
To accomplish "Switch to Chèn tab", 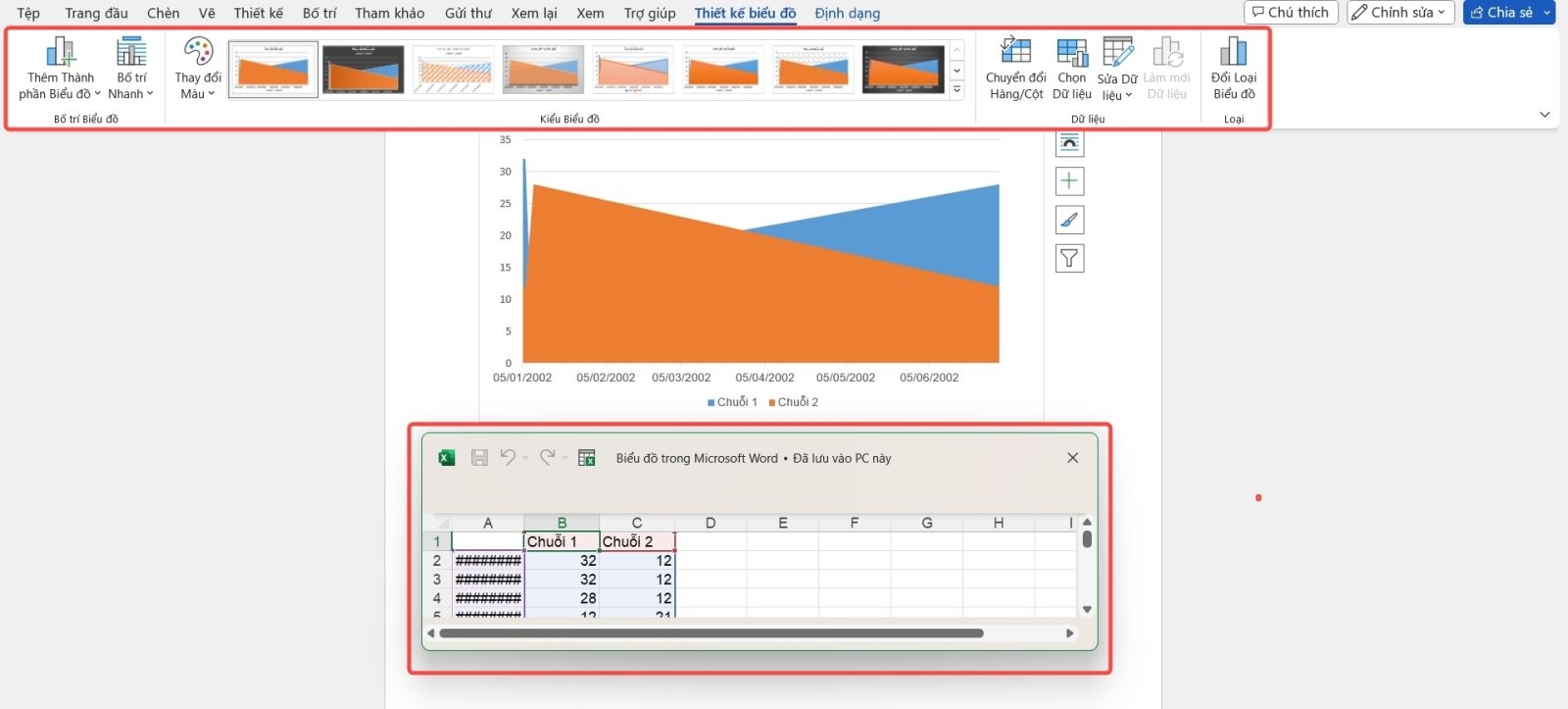I will (x=163, y=13).
